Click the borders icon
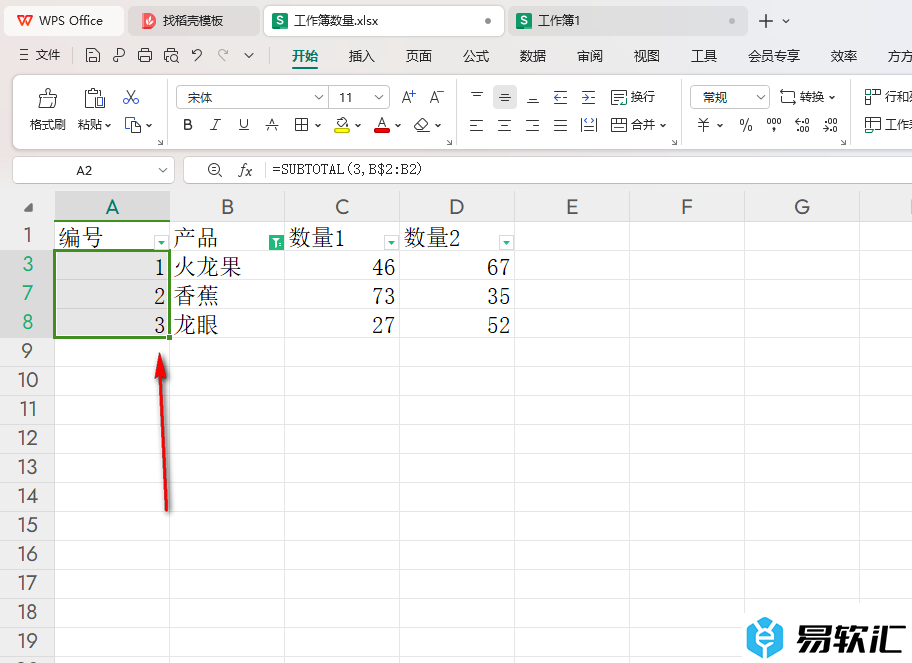 (301, 124)
